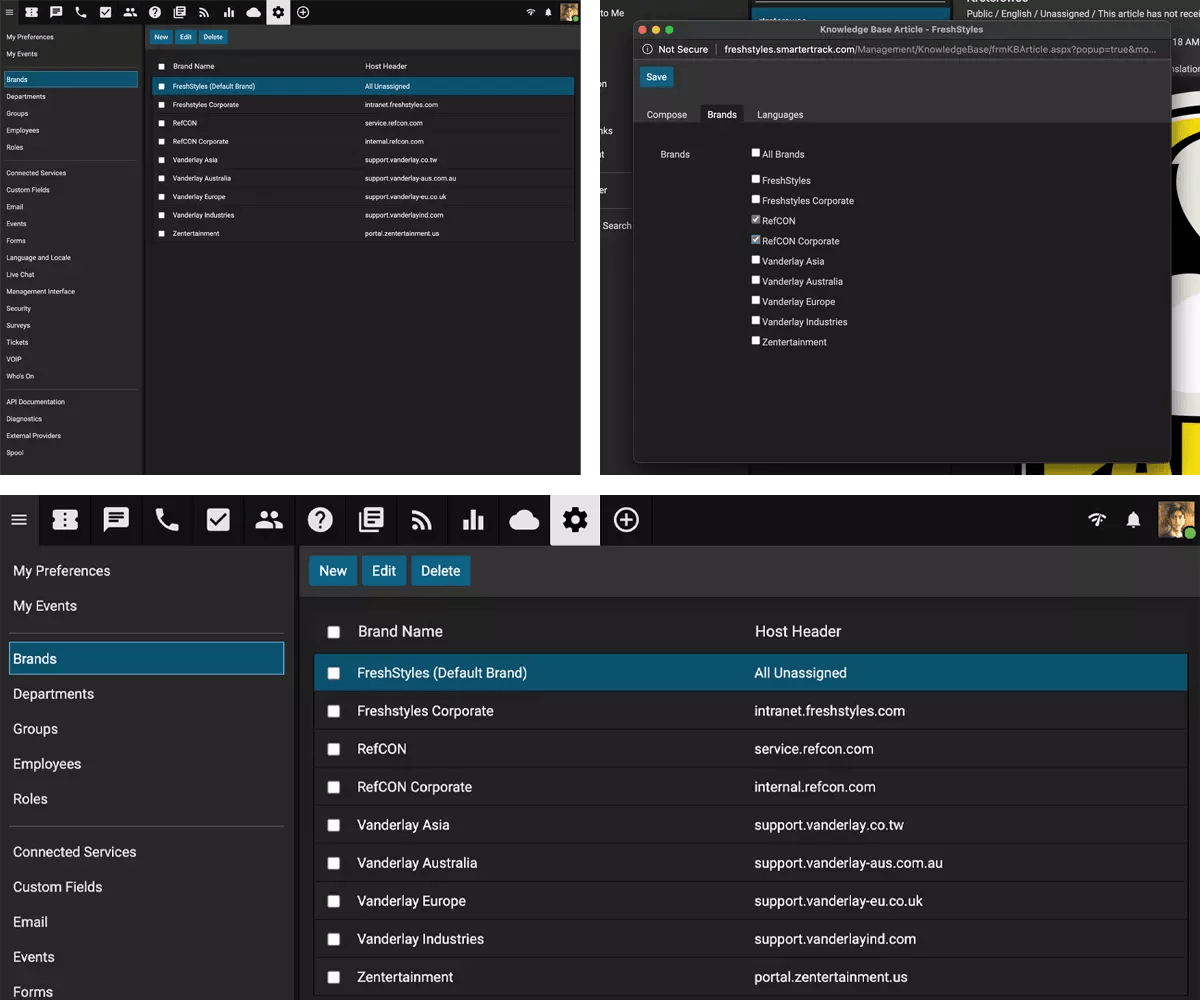Screen dimensions: 1200x1000
Task: Open the cloud icon in the enlarged toolbar
Action: click(x=524, y=520)
